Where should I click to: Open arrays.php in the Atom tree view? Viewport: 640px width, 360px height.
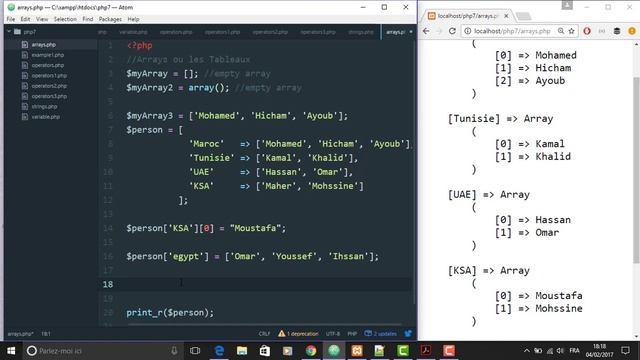tap(43, 44)
